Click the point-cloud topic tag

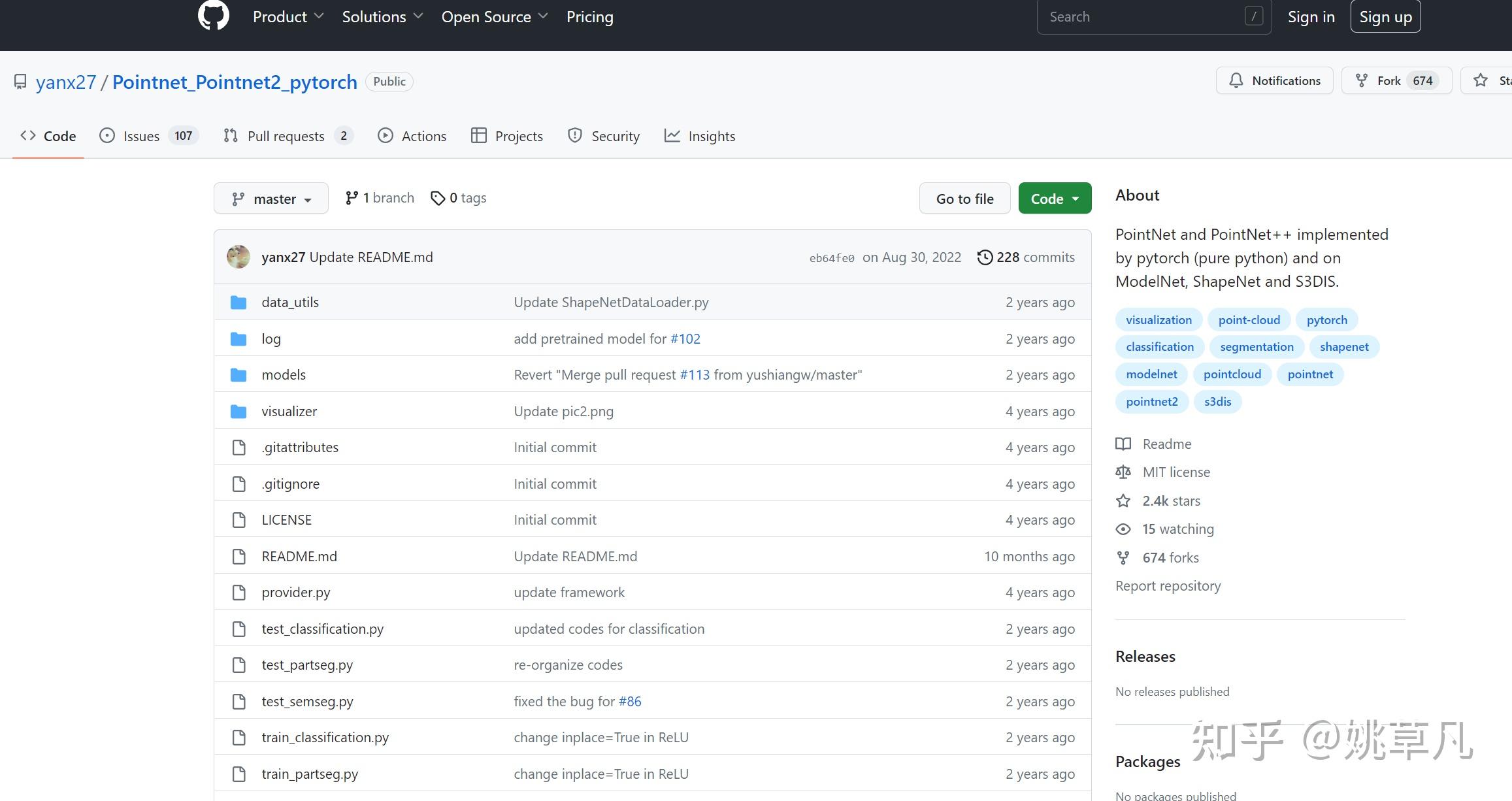coord(1249,320)
